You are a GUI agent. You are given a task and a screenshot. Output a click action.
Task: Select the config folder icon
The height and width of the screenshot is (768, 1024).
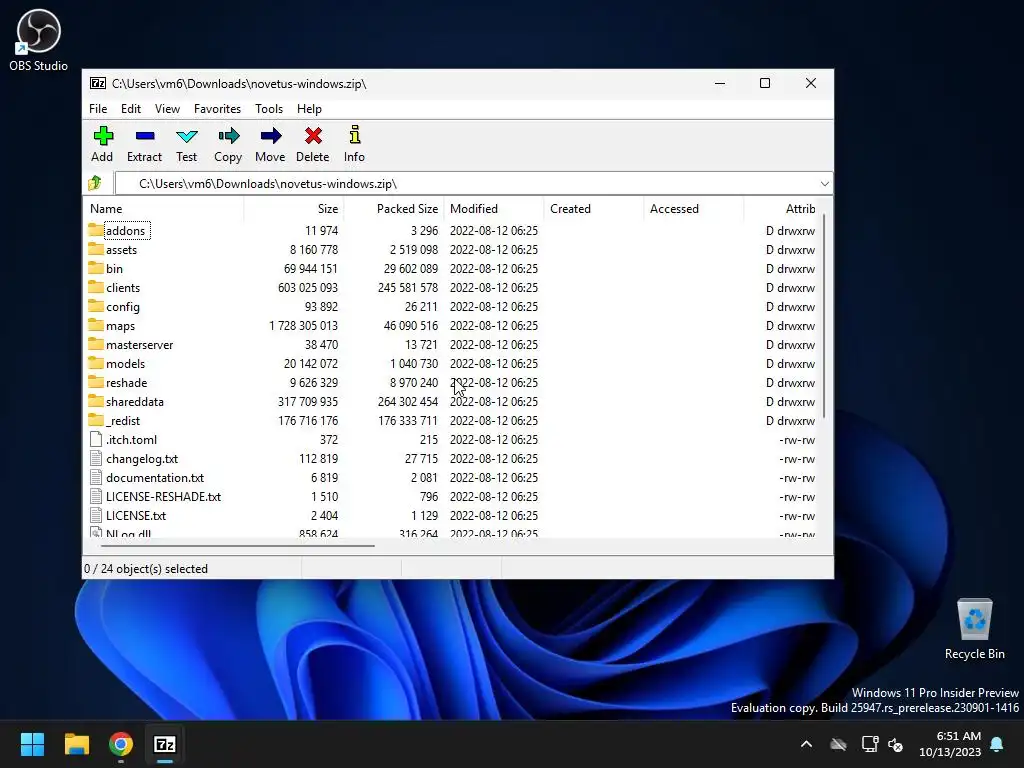click(x=95, y=306)
